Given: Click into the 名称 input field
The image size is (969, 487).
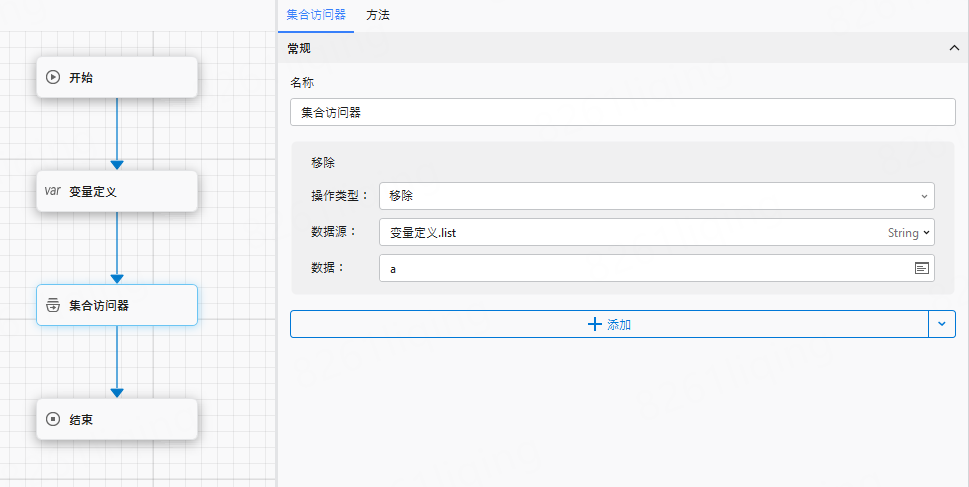Looking at the screenshot, I should pyautogui.click(x=622, y=112).
